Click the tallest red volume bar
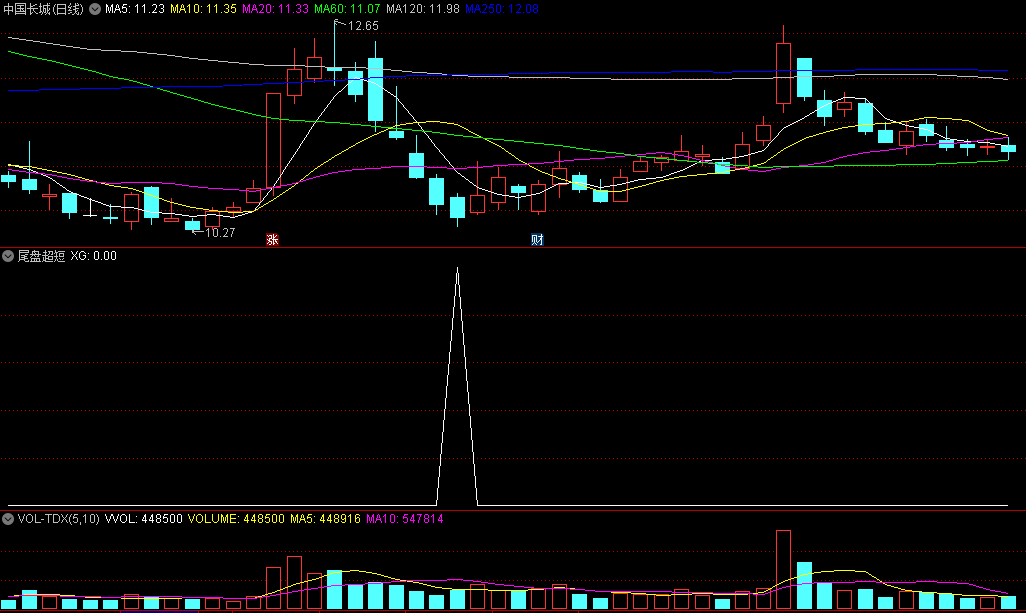The width and height of the screenshot is (1026, 613). [x=783, y=570]
